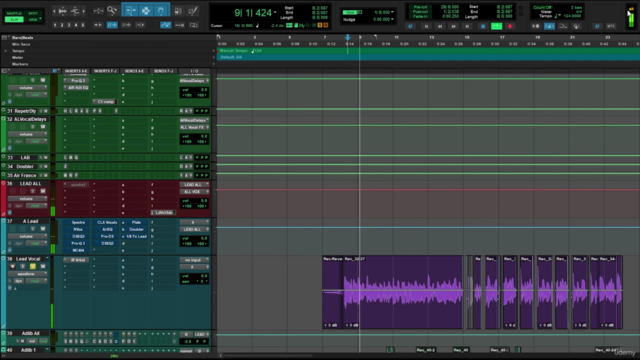Open Lead Vocal 'no input' selector
Screen dimensions: 640x360
pos(194,260)
